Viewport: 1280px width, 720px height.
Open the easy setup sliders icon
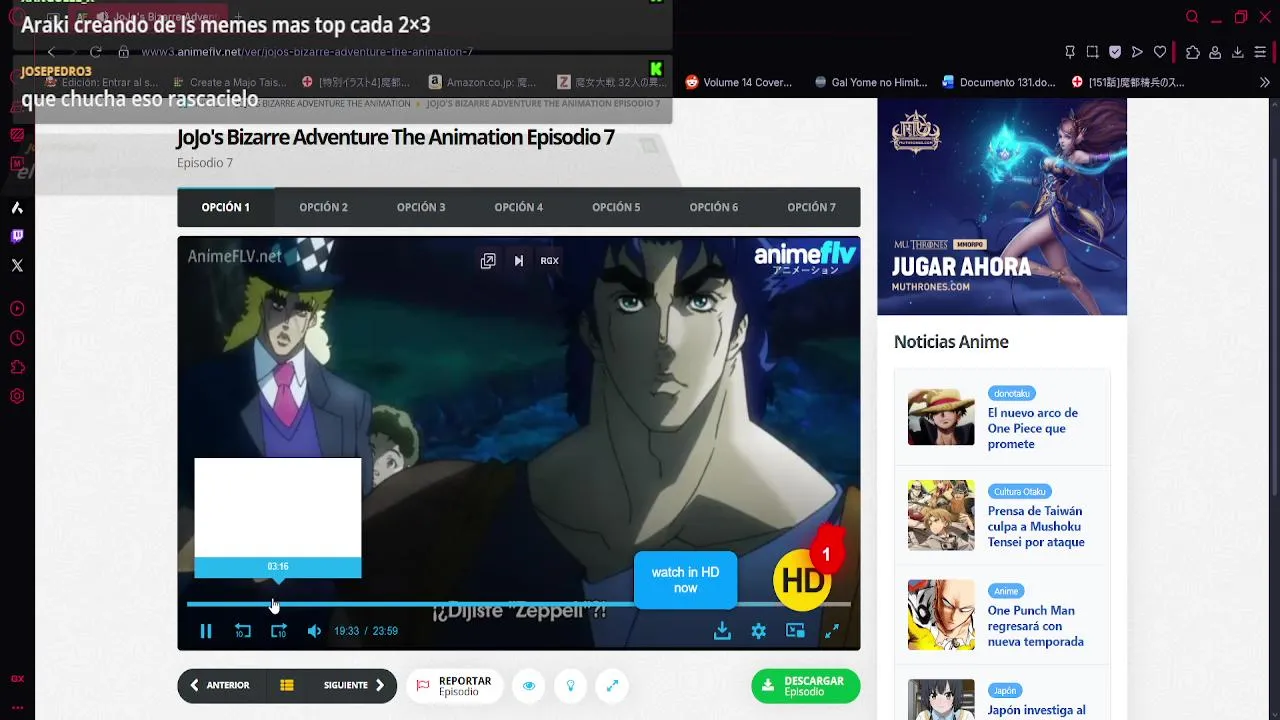[1260, 52]
